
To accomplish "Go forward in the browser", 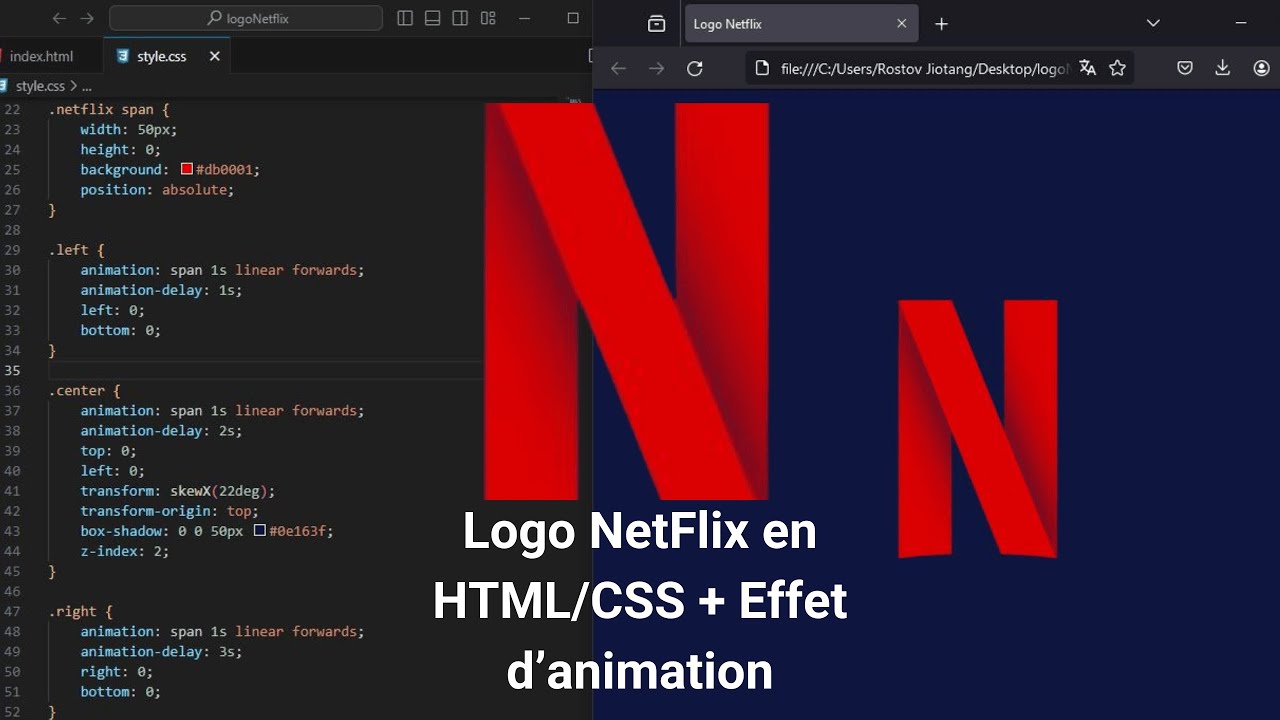I will pos(656,68).
